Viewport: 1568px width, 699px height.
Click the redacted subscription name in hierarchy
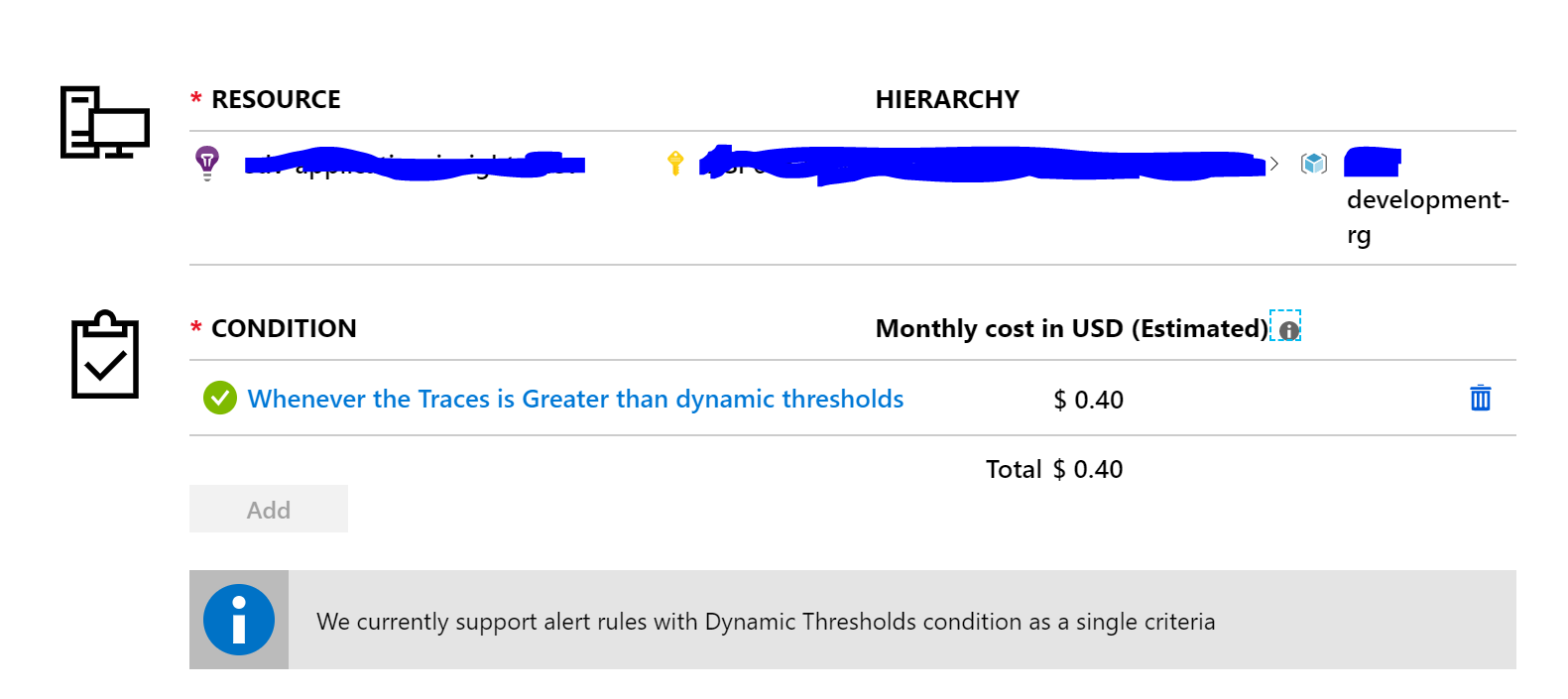(x=982, y=164)
